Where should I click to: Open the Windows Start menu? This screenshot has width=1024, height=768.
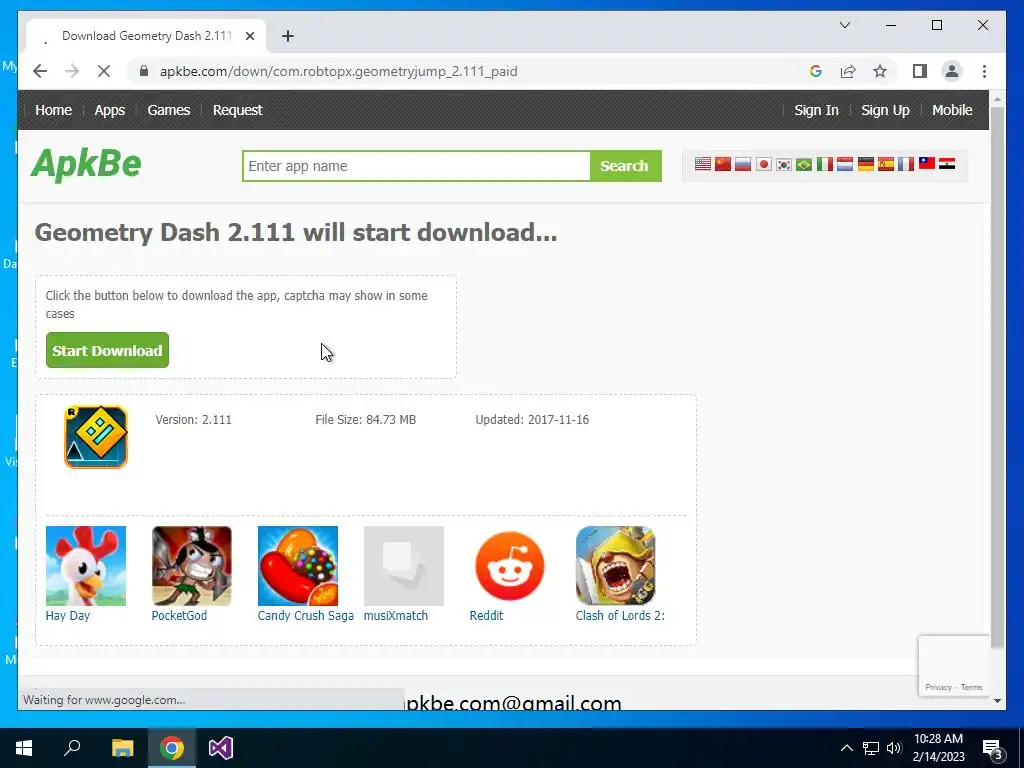[x=24, y=748]
